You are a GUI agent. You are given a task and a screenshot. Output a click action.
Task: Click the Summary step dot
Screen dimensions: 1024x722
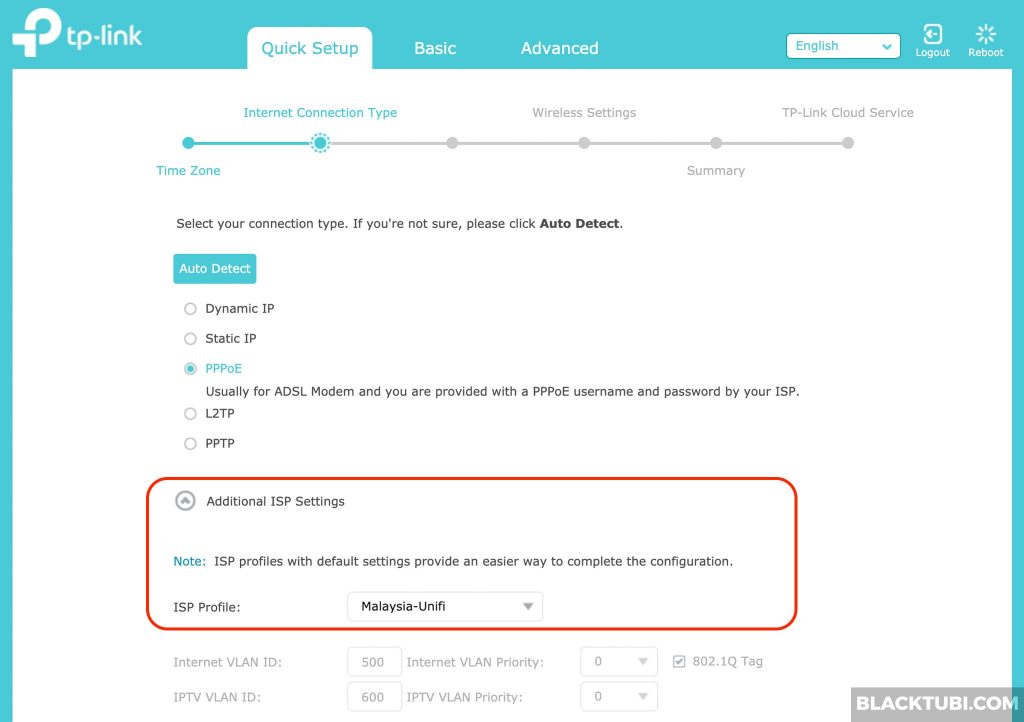tap(716, 143)
